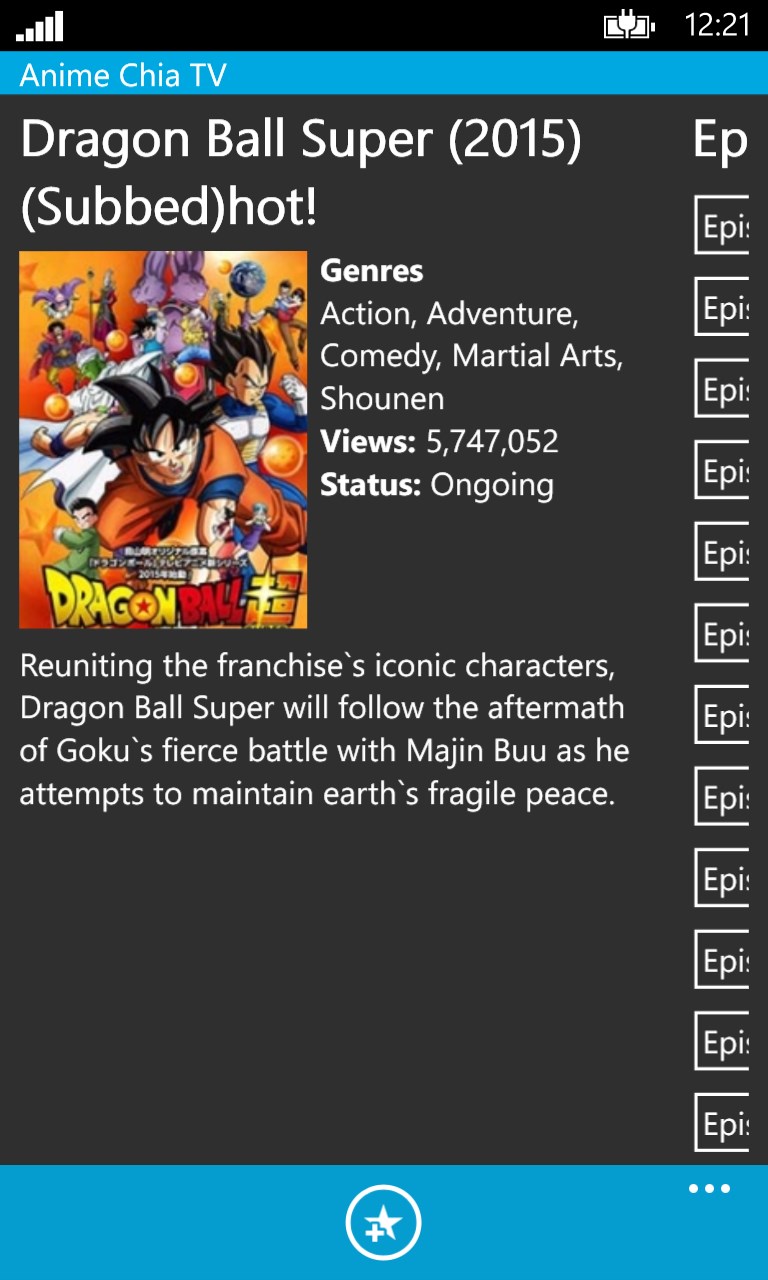Select the fourth episode entry

click(x=722, y=470)
